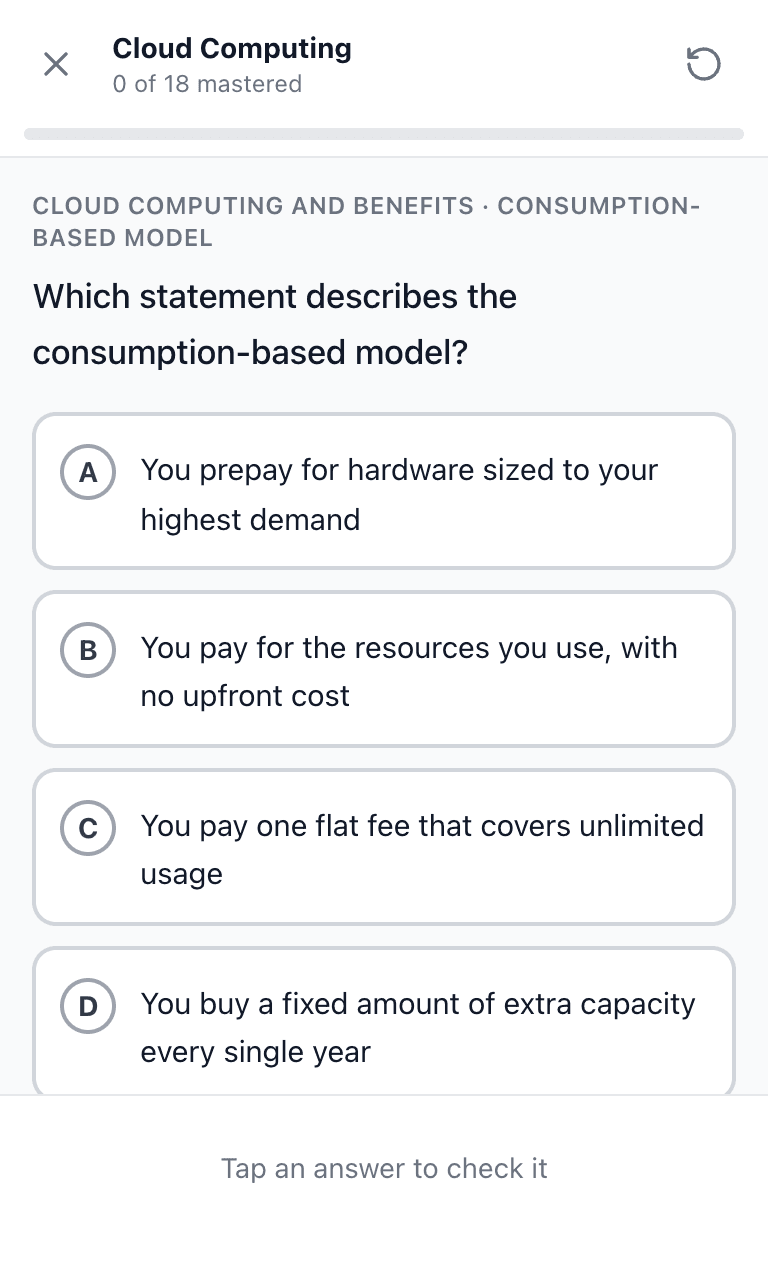
Task: Click the 'every single year' line in answer D
Action: coord(255,1052)
